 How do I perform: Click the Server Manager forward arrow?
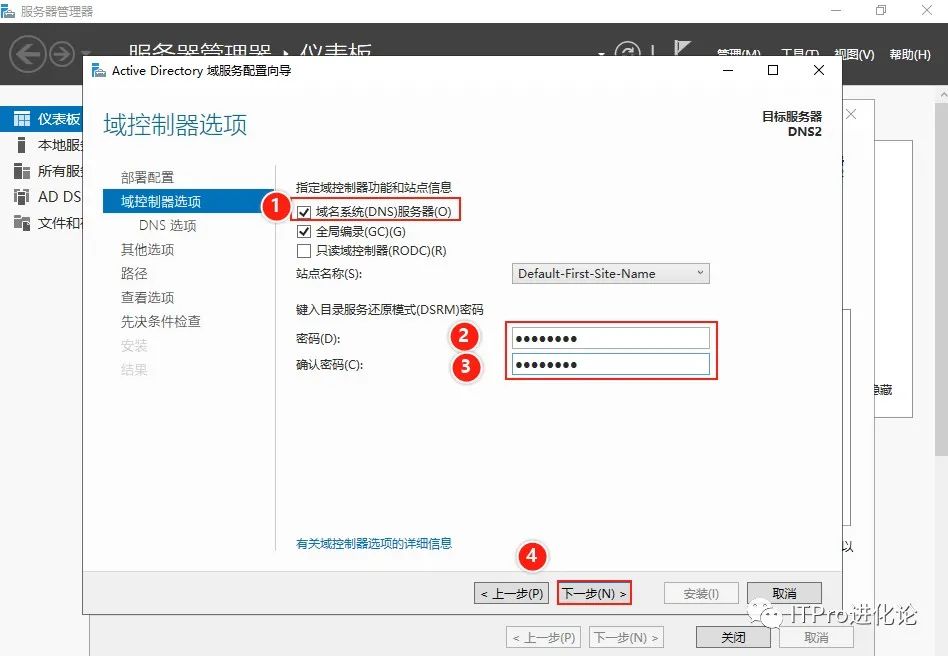tap(62, 54)
